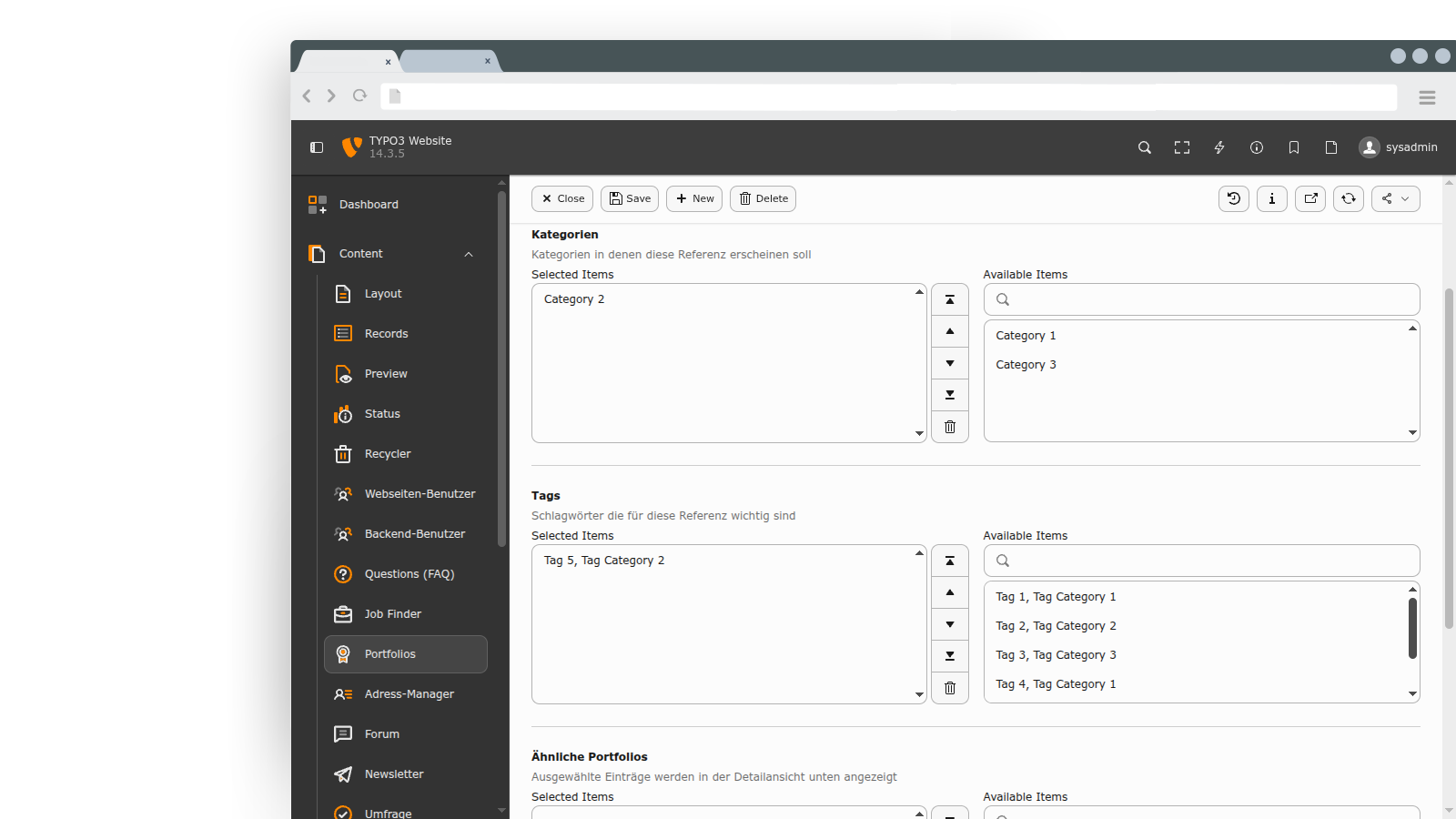Click the Tags available items list scrollbar
The width and height of the screenshot is (1456, 819).
[x=1412, y=628]
